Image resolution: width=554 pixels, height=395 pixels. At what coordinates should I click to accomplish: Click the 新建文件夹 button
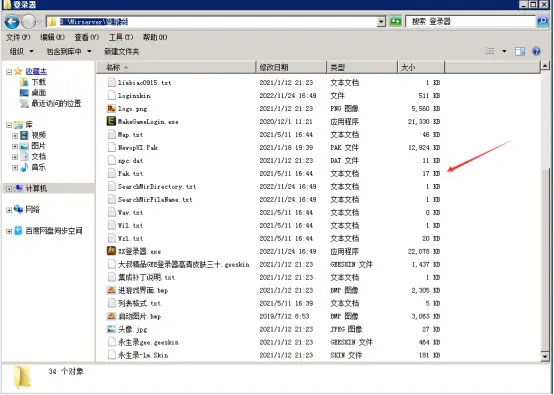(x=122, y=52)
